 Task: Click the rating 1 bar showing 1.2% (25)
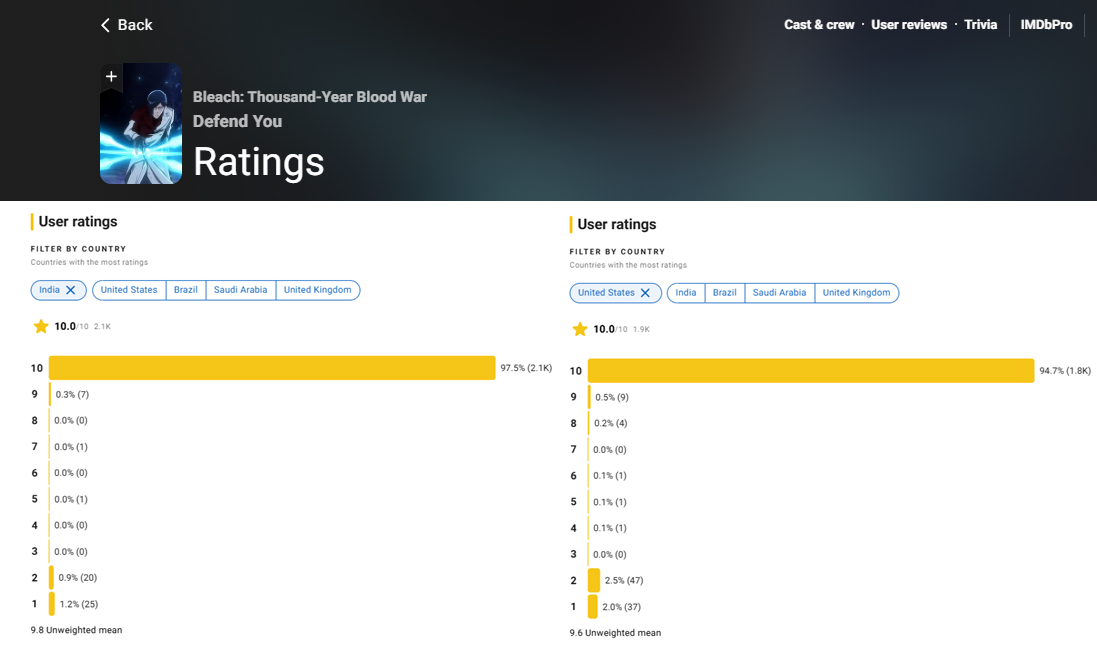[52, 604]
